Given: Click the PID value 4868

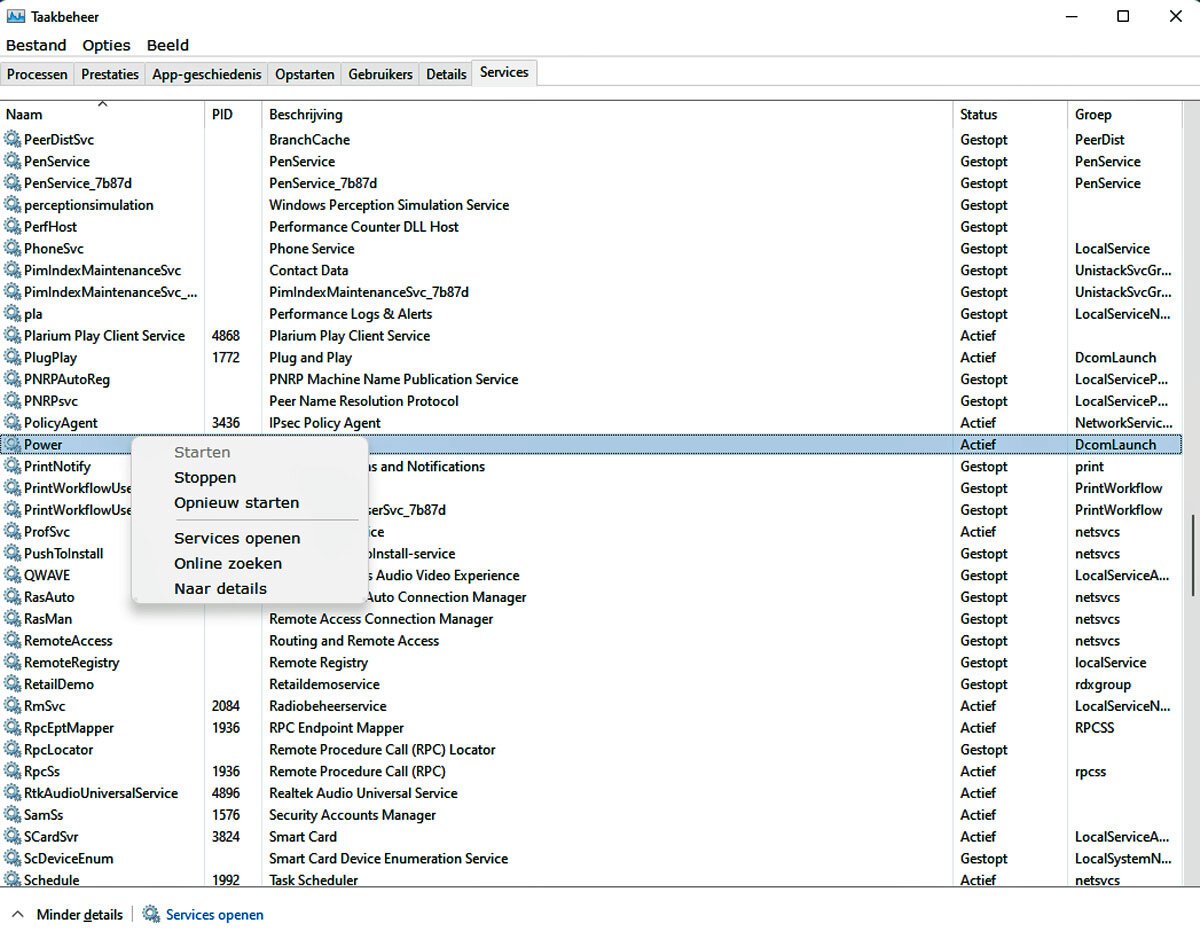Looking at the screenshot, I should 226,336.
